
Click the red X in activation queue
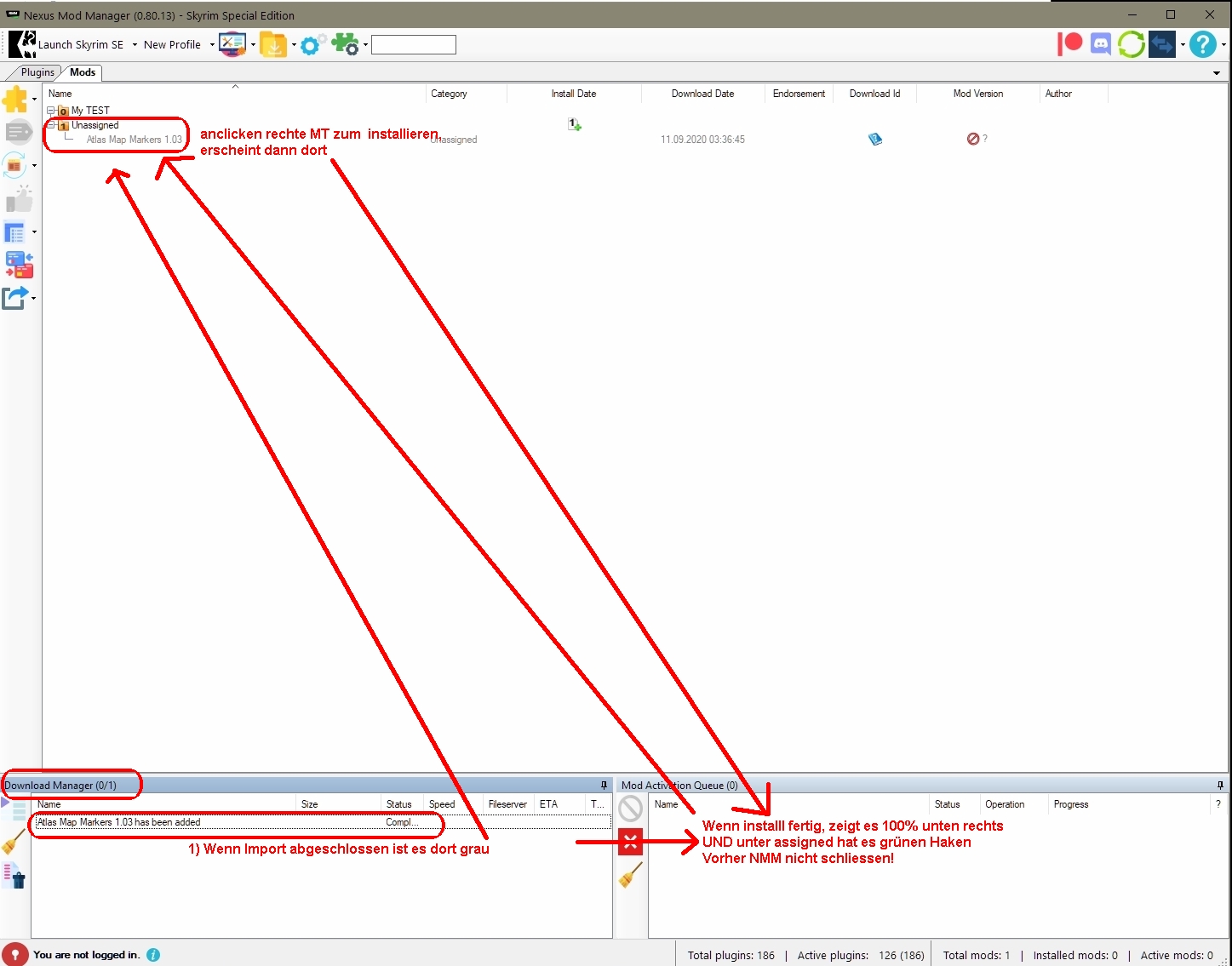tap(630, 842)
